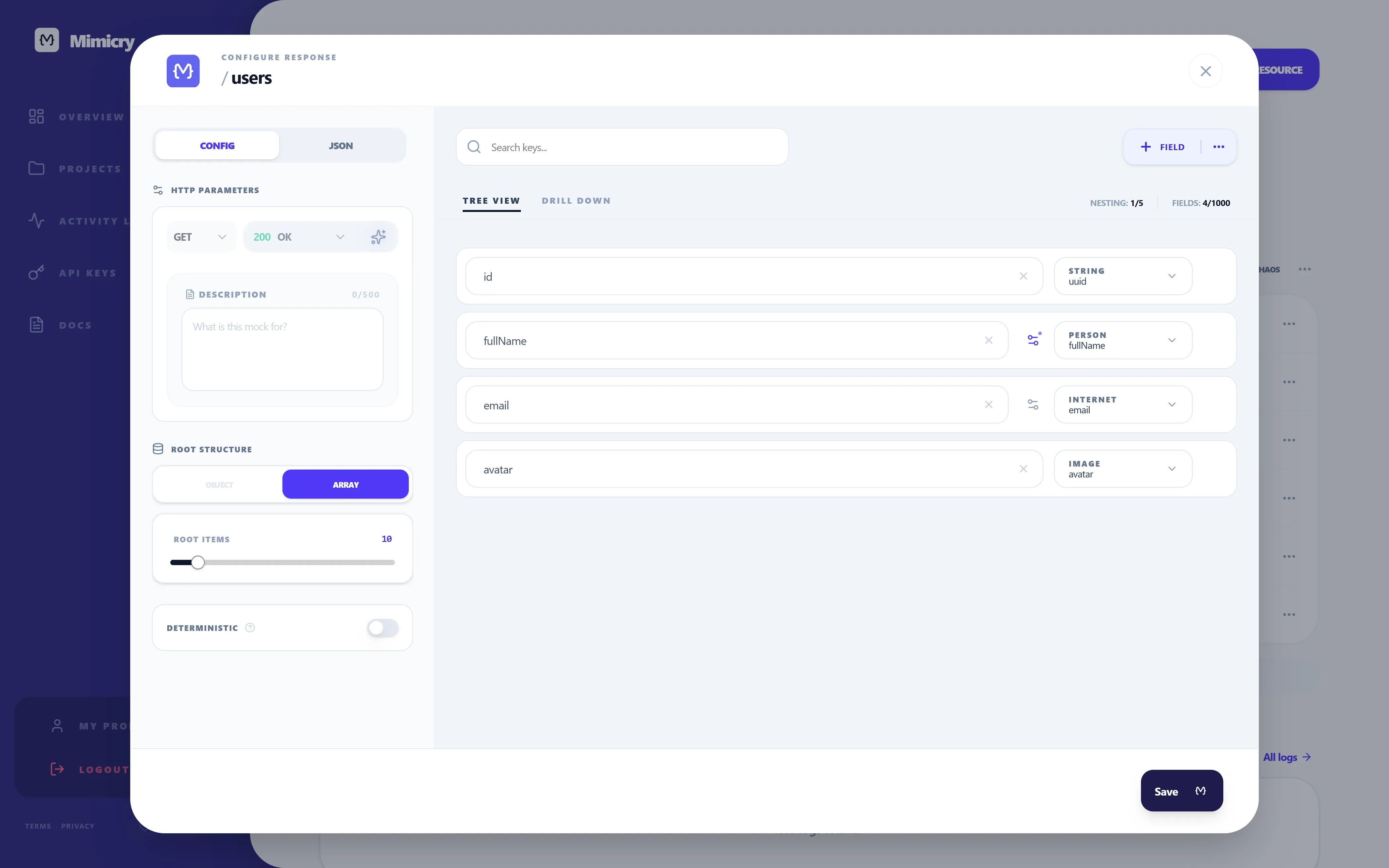Click the My Profile user icon

[58, 725]
